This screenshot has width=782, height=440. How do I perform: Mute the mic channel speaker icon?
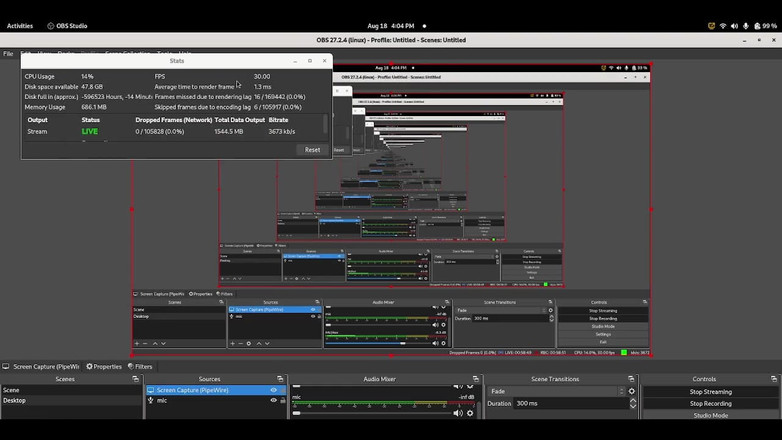[458, 413]
